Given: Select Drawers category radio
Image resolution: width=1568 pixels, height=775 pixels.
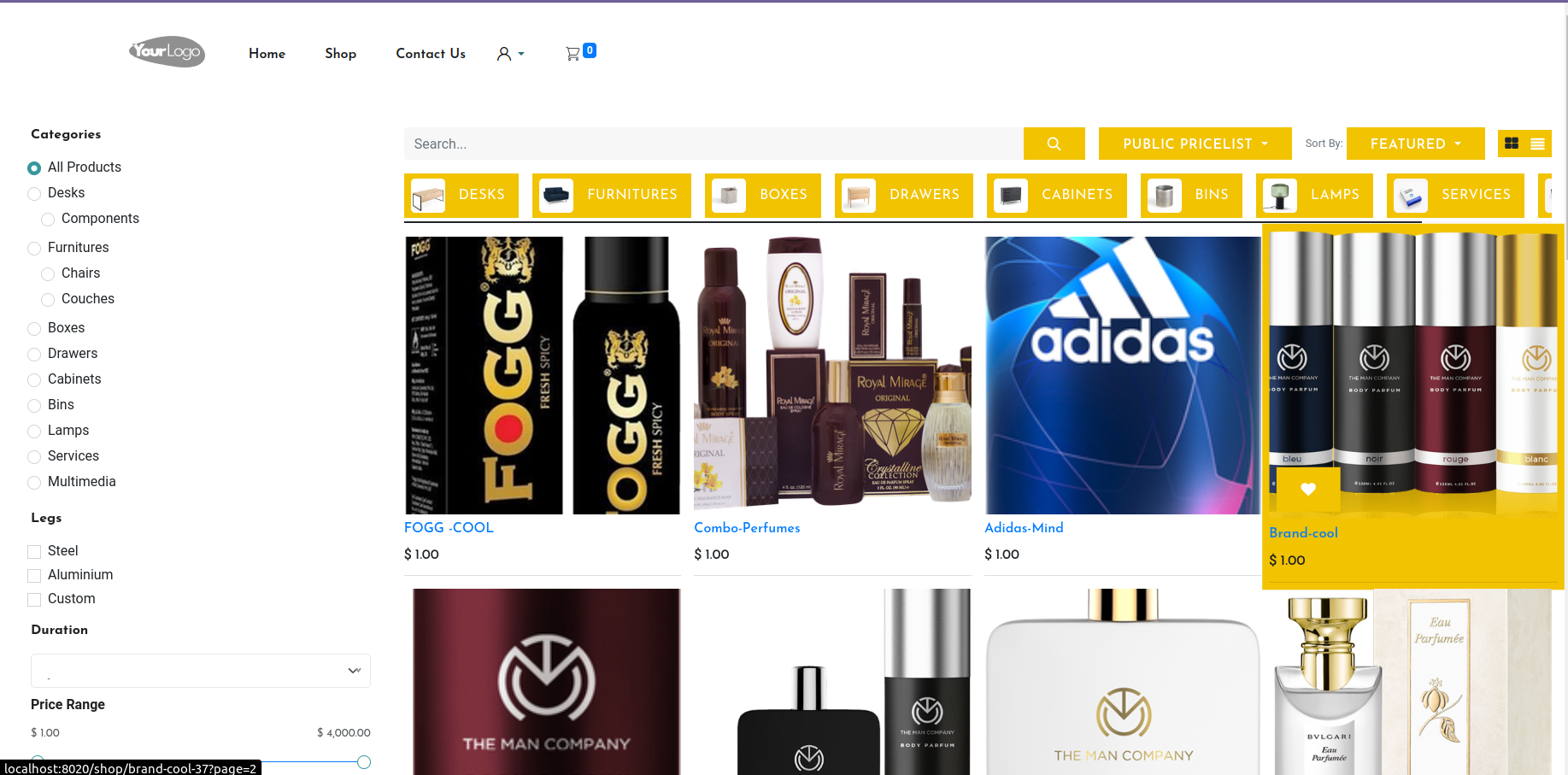Looking at the screenshot, I should point(34,355).
